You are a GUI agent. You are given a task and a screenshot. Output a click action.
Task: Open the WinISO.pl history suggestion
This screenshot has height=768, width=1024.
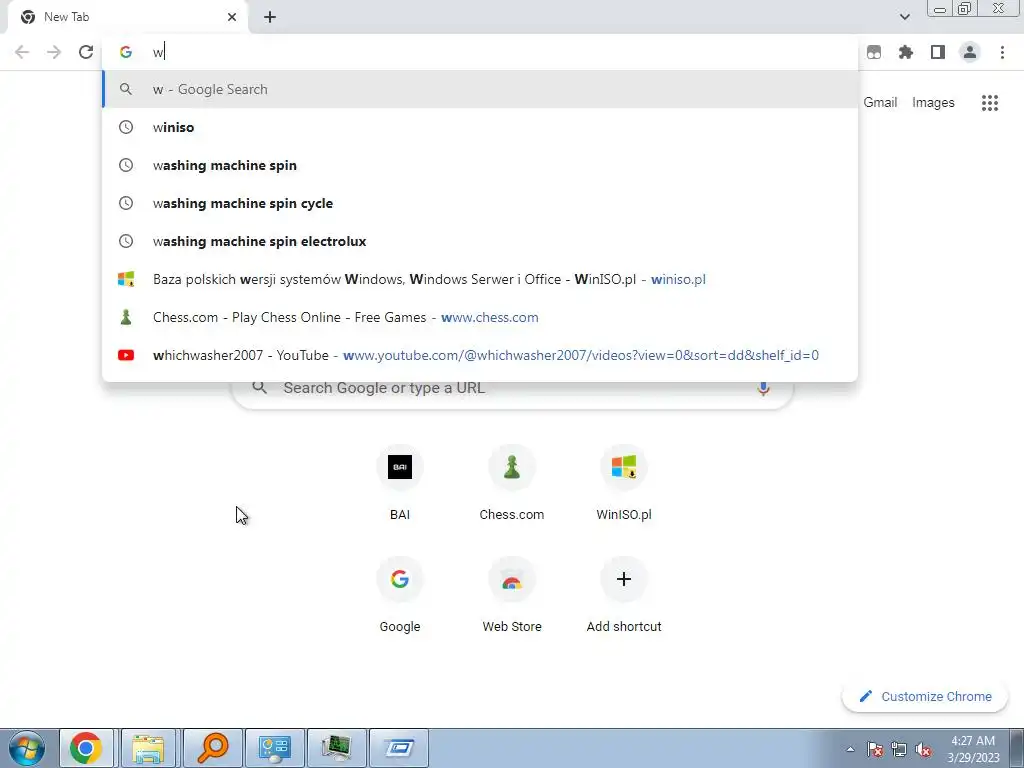pyautogui.click(x=480, y=280)
